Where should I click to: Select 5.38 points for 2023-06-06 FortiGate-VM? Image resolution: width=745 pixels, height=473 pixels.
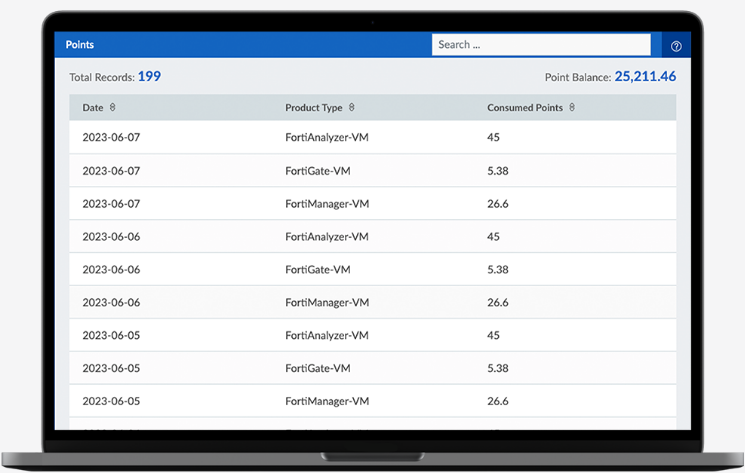pos(498,269)
